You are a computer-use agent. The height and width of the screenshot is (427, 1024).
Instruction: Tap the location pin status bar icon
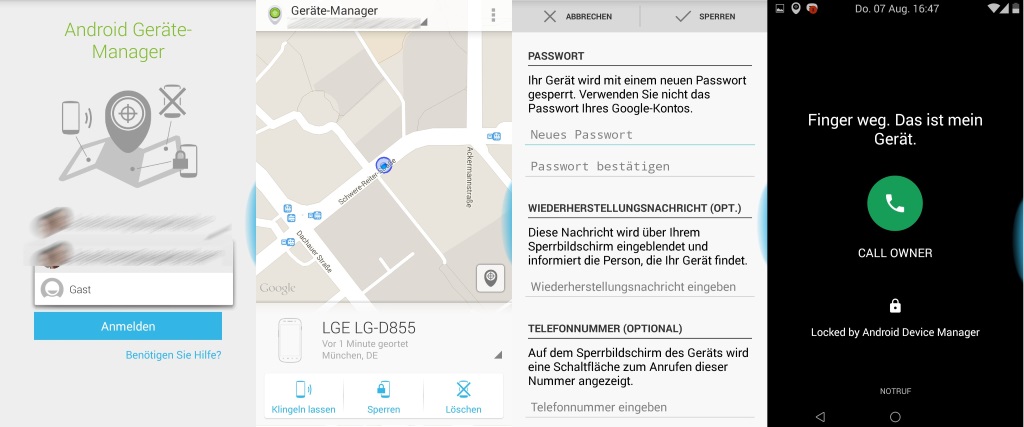tap(795, 8)
